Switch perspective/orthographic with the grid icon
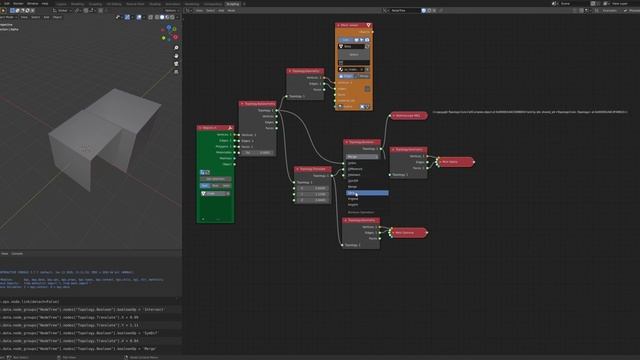Viewport: 640px width, 360px height. (x=176, y=72)
